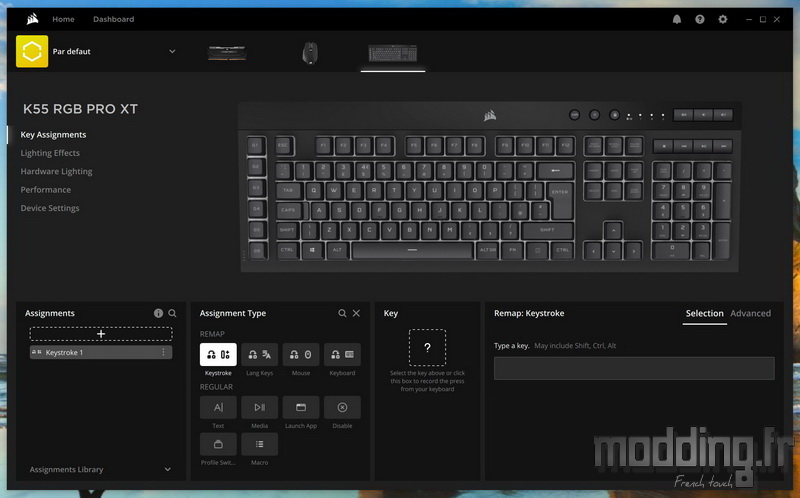Open the notifications bell
This screenshot has width=800, height=498.
click(677, 19)
